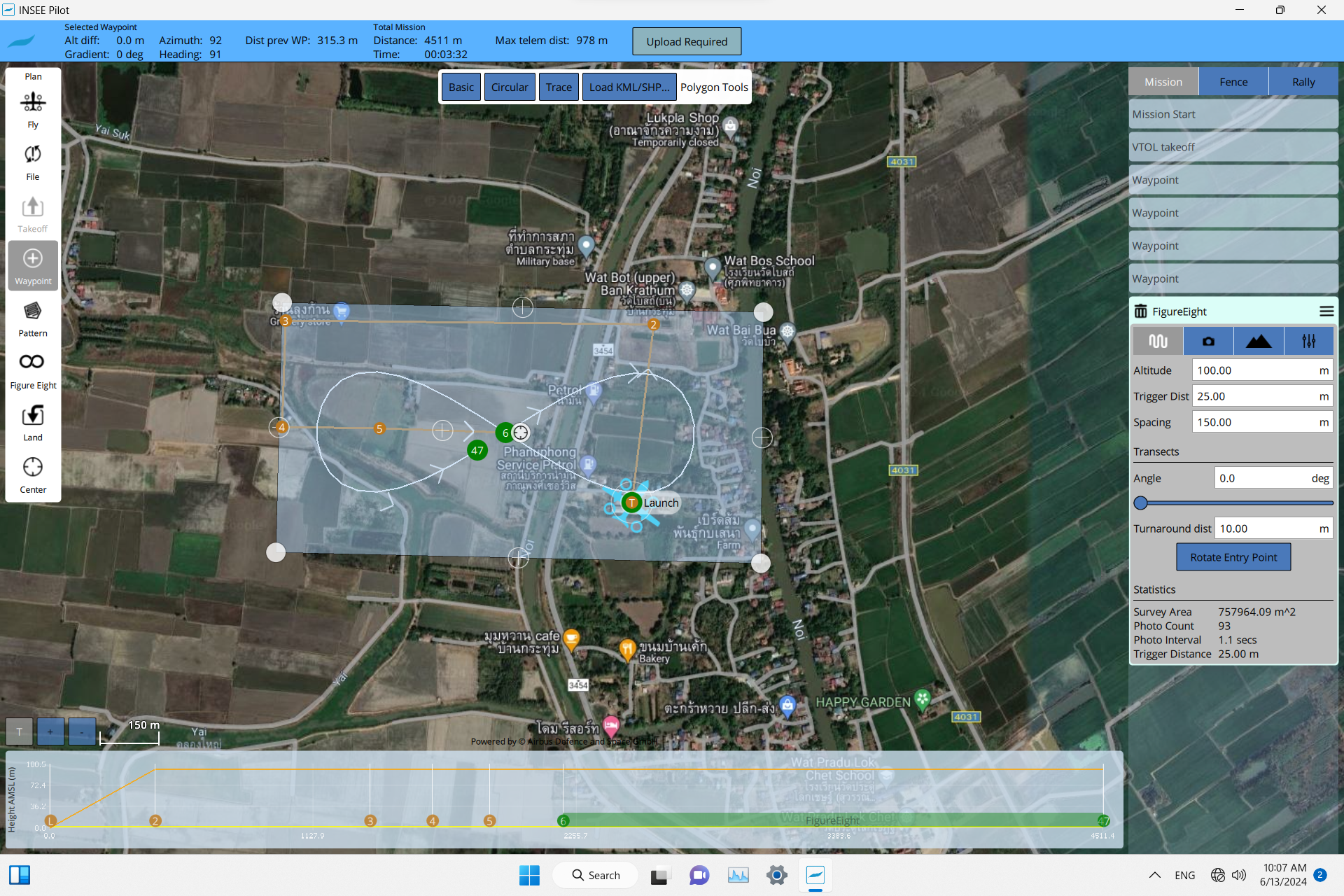
Task: Select waypoint 47 marker on map
Action: click(477, 450)
